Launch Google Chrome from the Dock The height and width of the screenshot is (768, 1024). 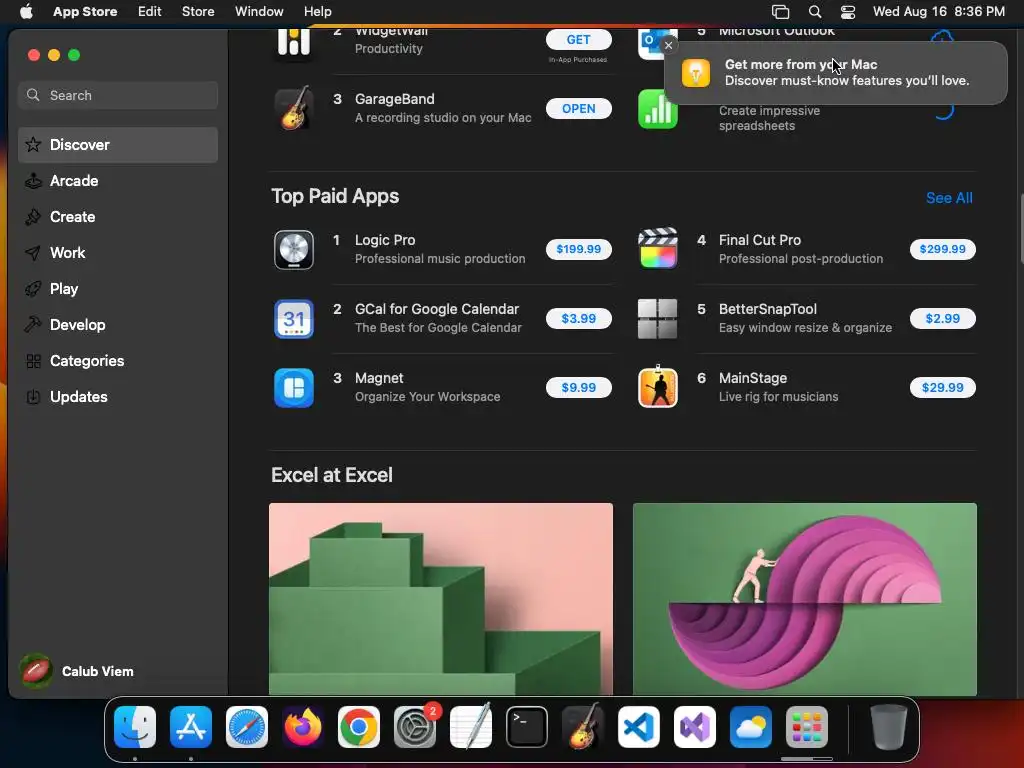(359, 727)
